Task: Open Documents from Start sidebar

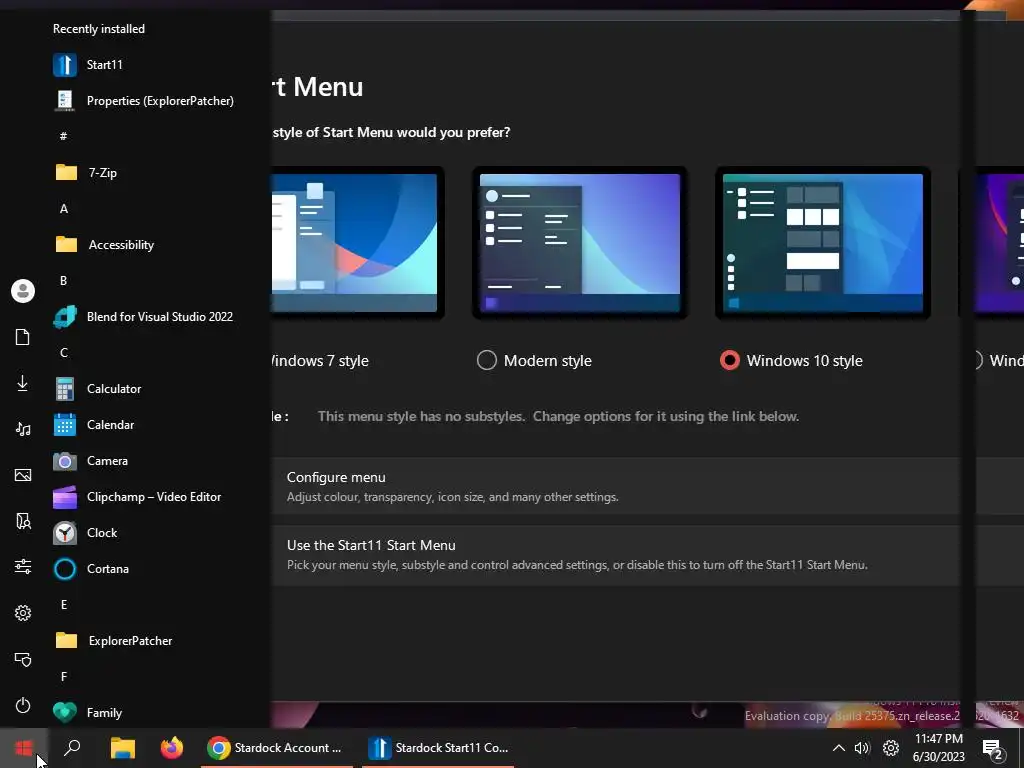Action: pos(23,337)
